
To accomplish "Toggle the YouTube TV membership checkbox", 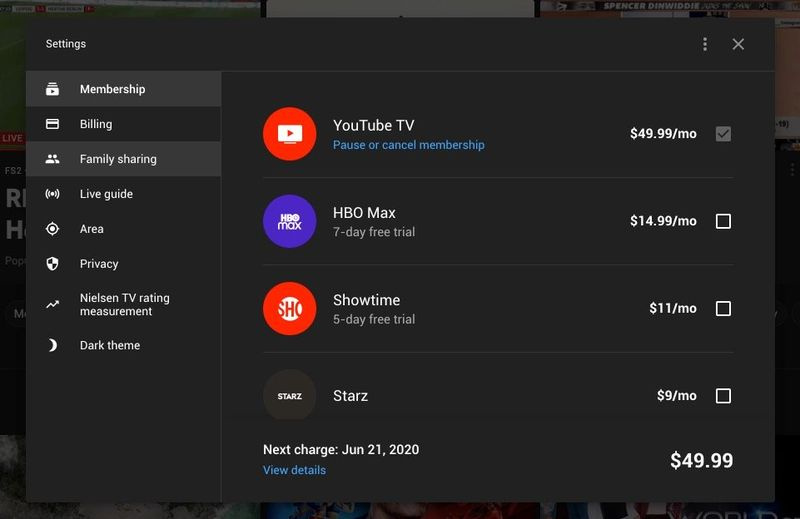I will click(x=723, y=134).
